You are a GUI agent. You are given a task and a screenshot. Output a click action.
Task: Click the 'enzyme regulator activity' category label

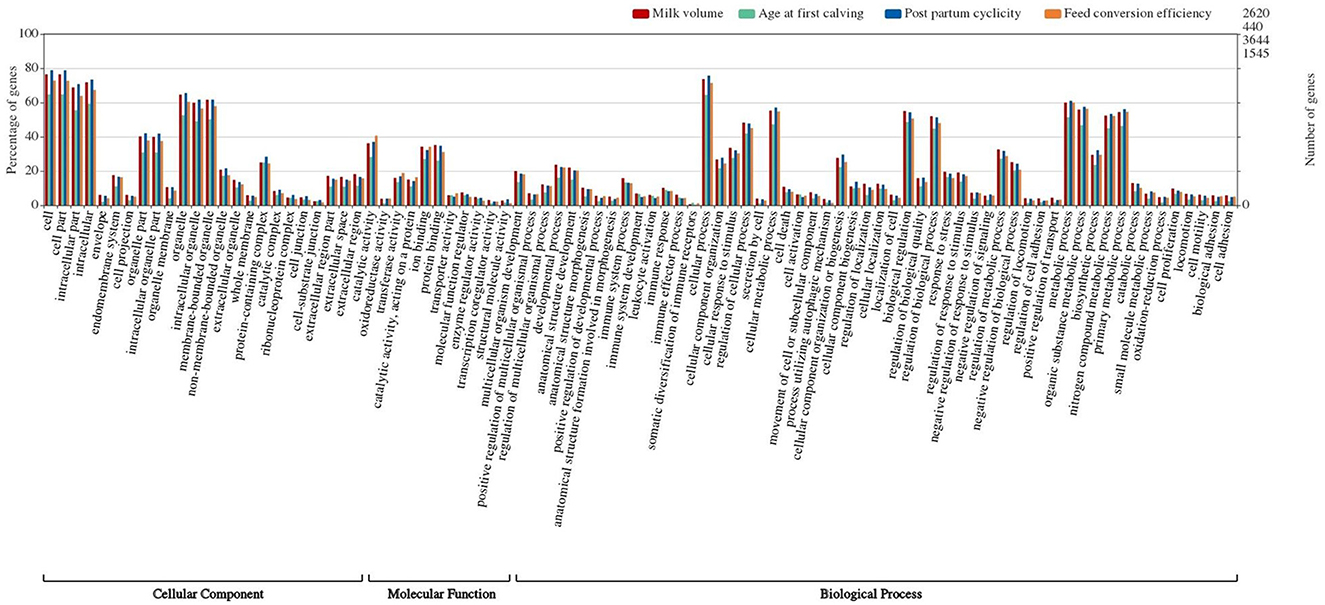coord(469,280)
